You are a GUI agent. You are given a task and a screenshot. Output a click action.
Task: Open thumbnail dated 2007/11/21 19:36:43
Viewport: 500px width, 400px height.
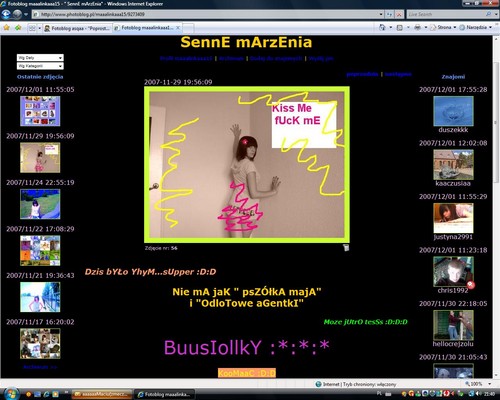coord(40,297)
